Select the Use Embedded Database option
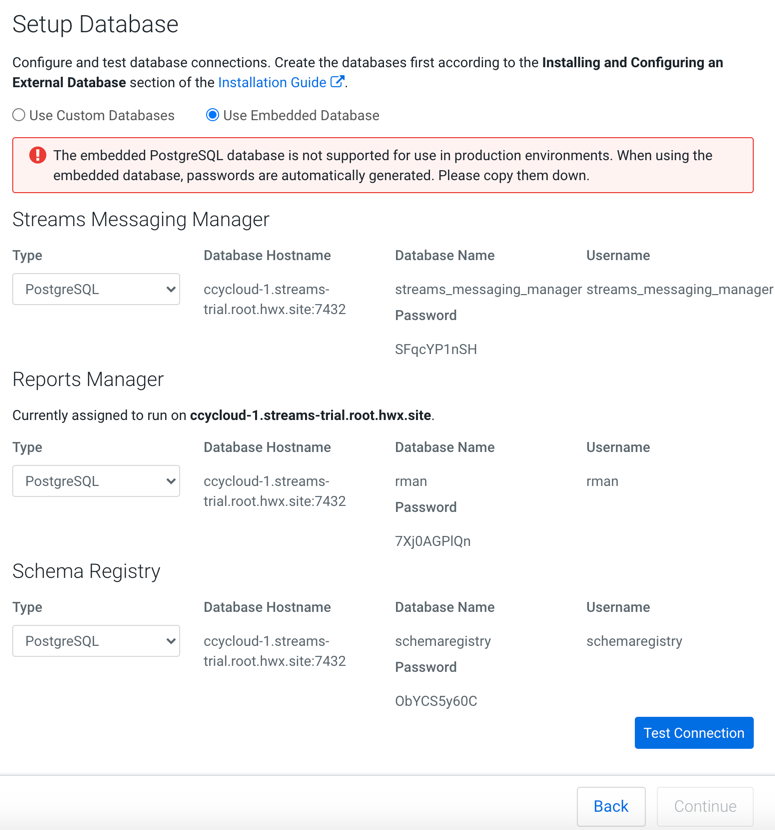The image size is (775, 830). point(212,115)
